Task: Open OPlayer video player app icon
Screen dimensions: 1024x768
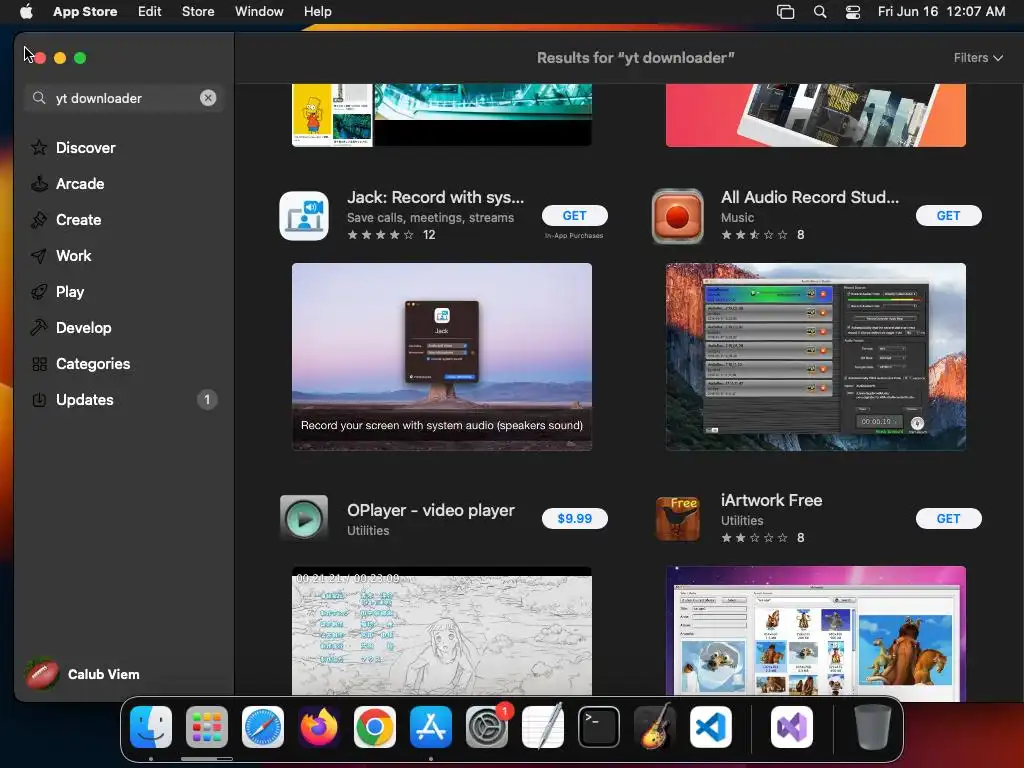Action: pyautogui.click(x=304, y=519)
